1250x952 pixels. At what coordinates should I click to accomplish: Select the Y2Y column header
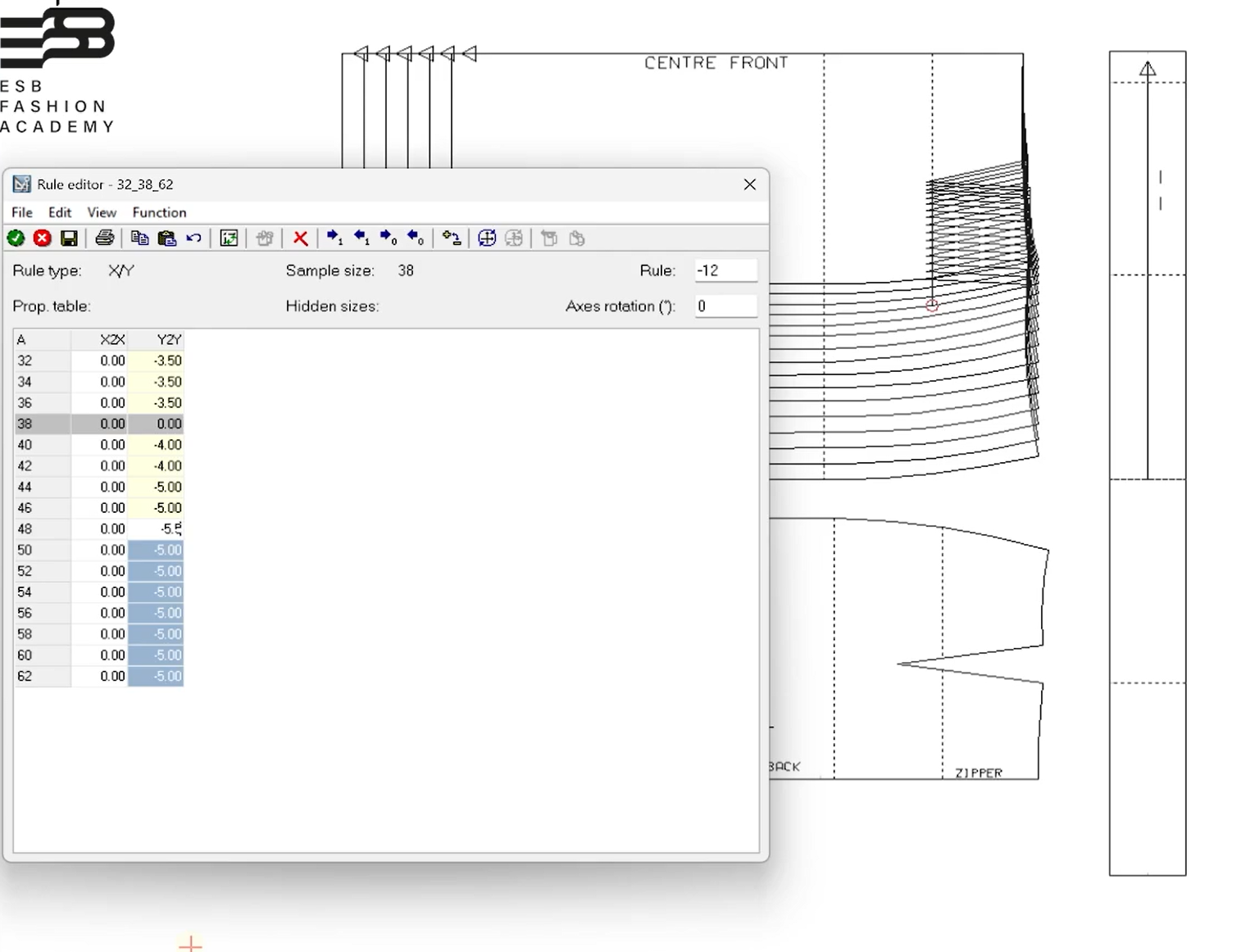point(156,339)
